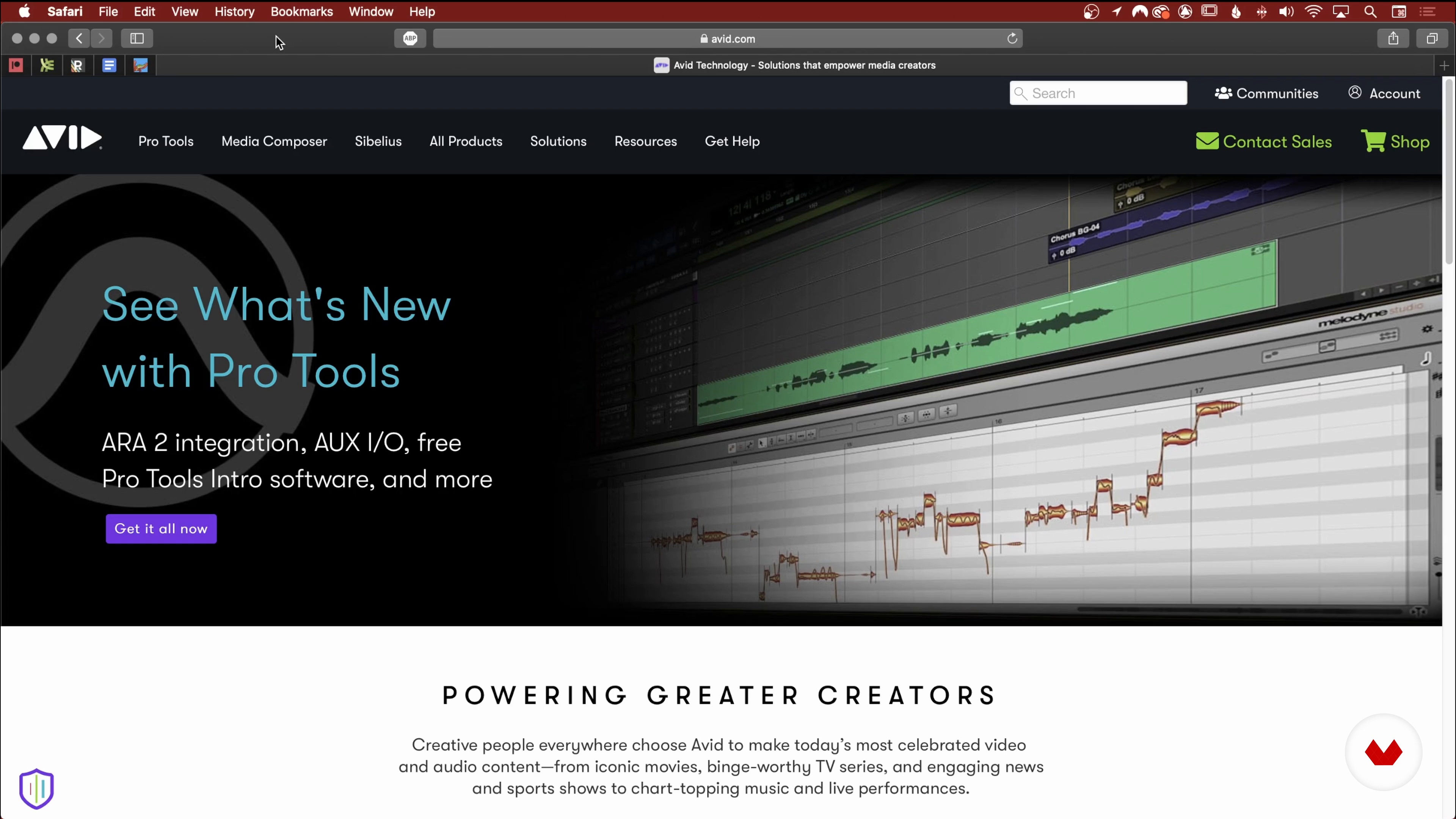Click the Avid website Search field
This screenshot has width=1456, height=819.
1098,93
